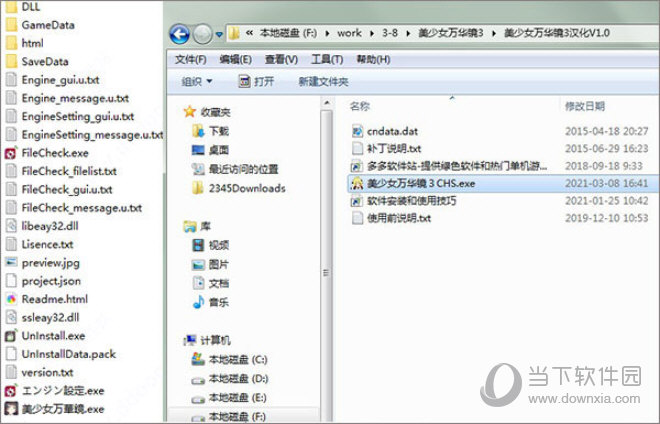This screenshot has height=424, width=660.
Task: Expand hidden breadcrumb chevron in address bar
Action: point(249,33)
